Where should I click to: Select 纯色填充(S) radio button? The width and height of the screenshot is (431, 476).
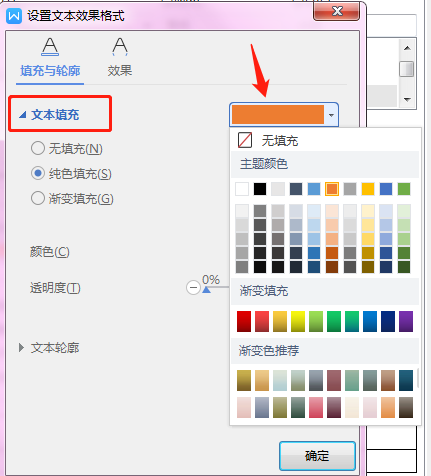[x=38, y=173]
